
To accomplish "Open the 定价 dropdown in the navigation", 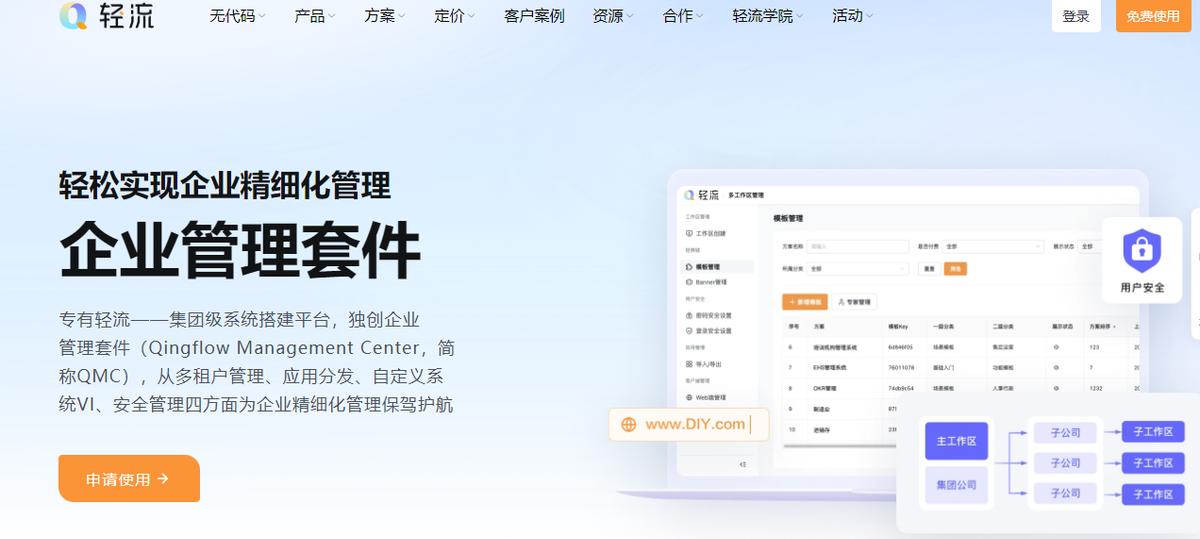I will coord(455,16).
